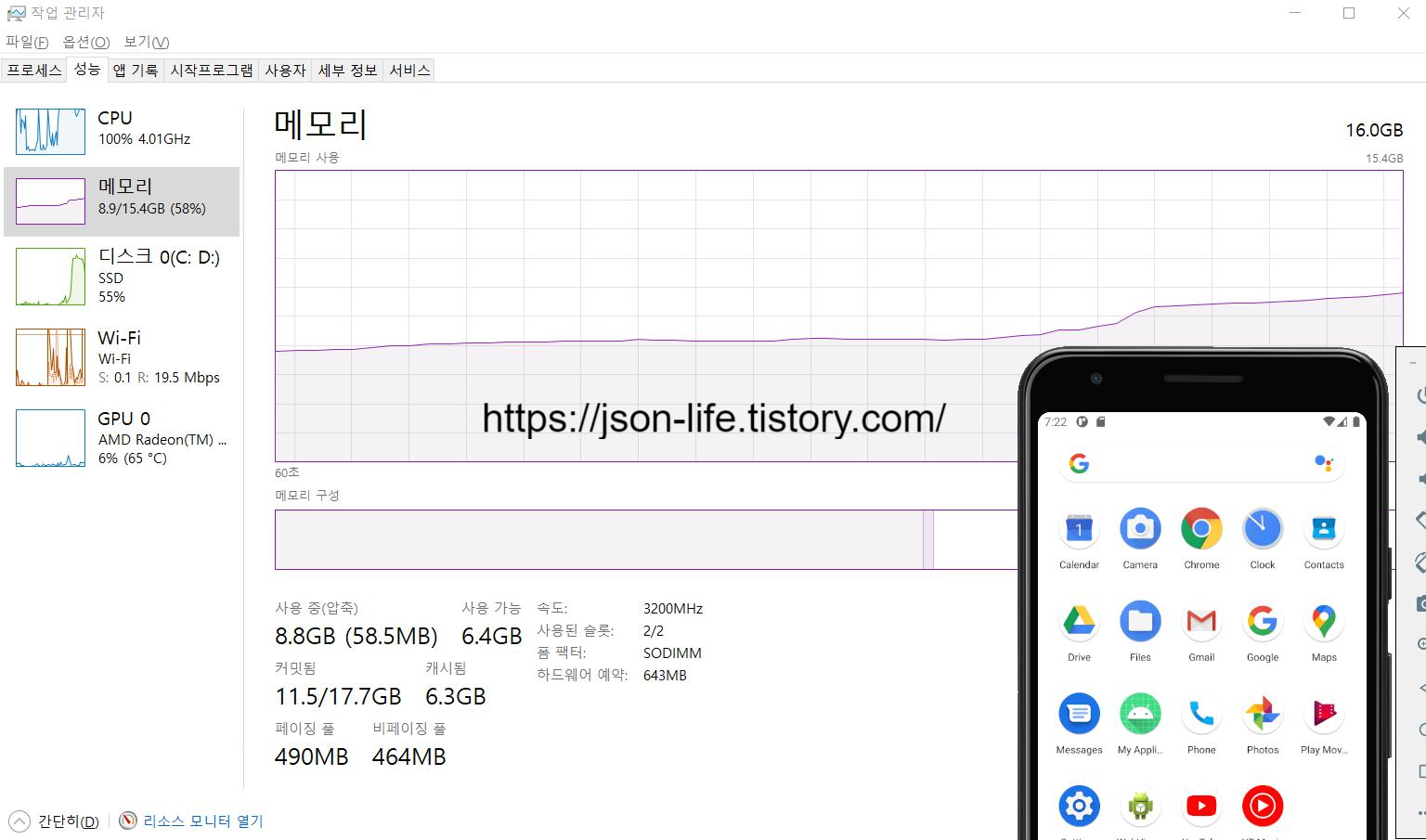Launch Play Movies app in emulator
Image resolution: width=1426 pixels, height=840 pixels.
point(1324,714)
